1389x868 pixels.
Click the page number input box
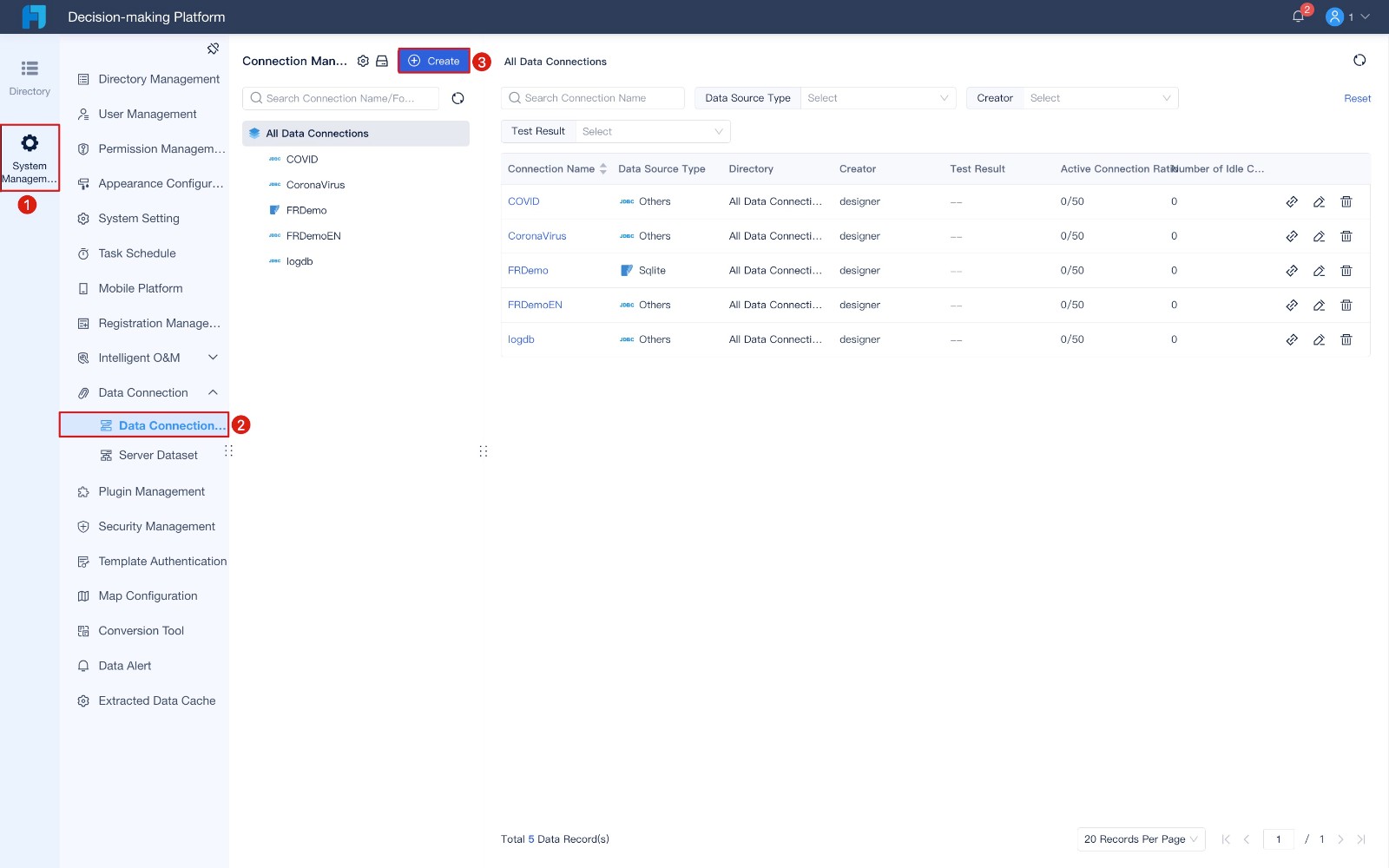click(x=1279, y=839)
